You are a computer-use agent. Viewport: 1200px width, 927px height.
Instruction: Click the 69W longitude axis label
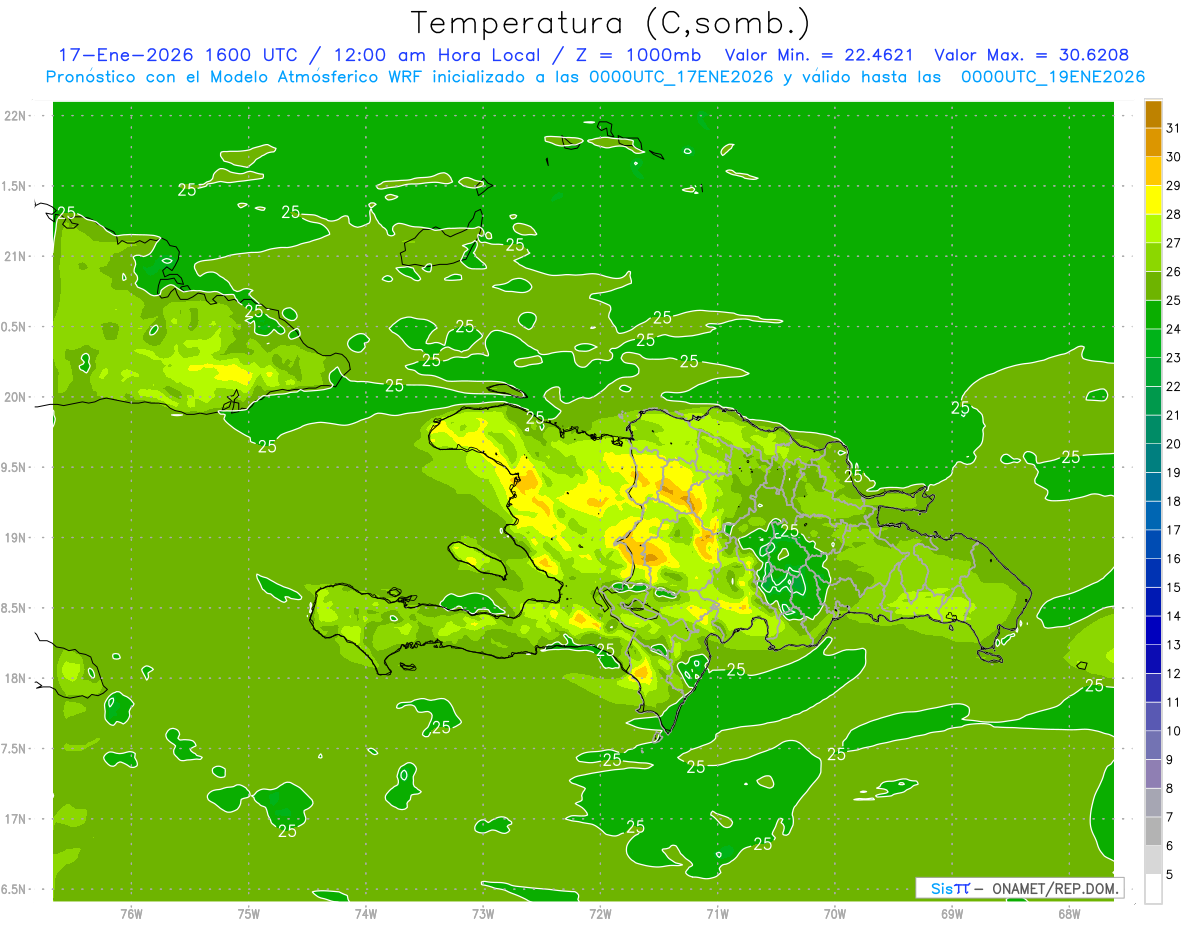click(952, 913)
